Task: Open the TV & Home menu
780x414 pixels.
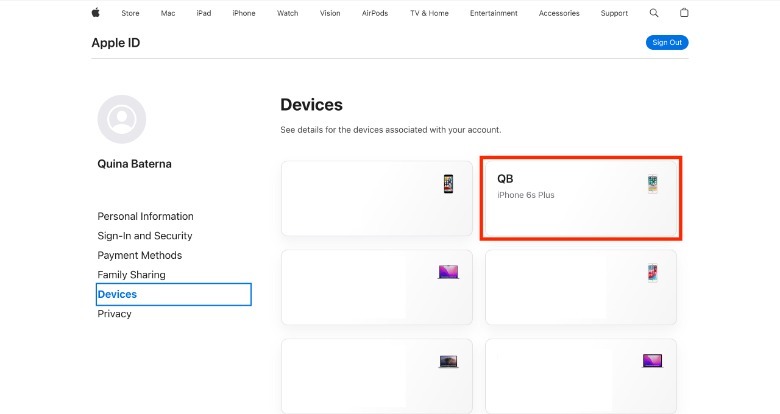Action: click(428, 13)
